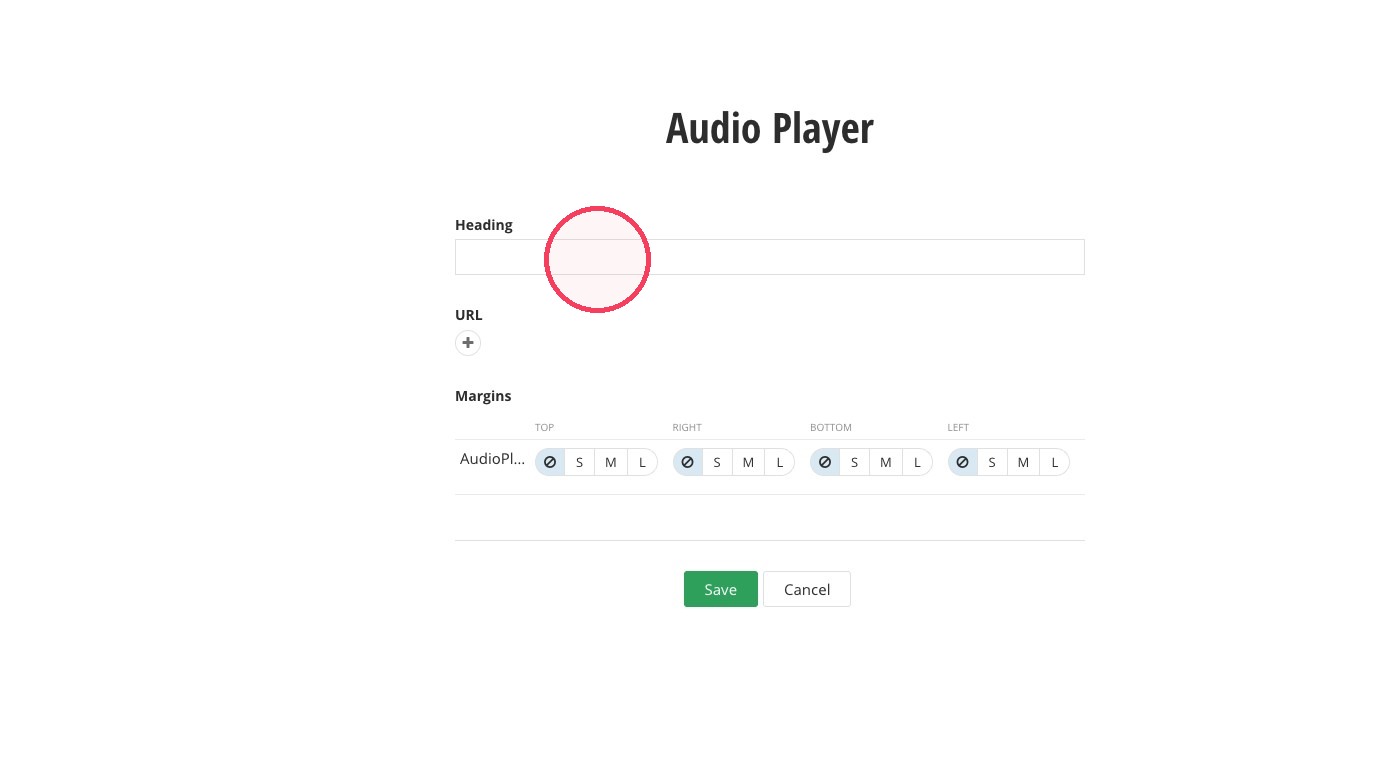Set top margin to L

[x=643, y=462]
